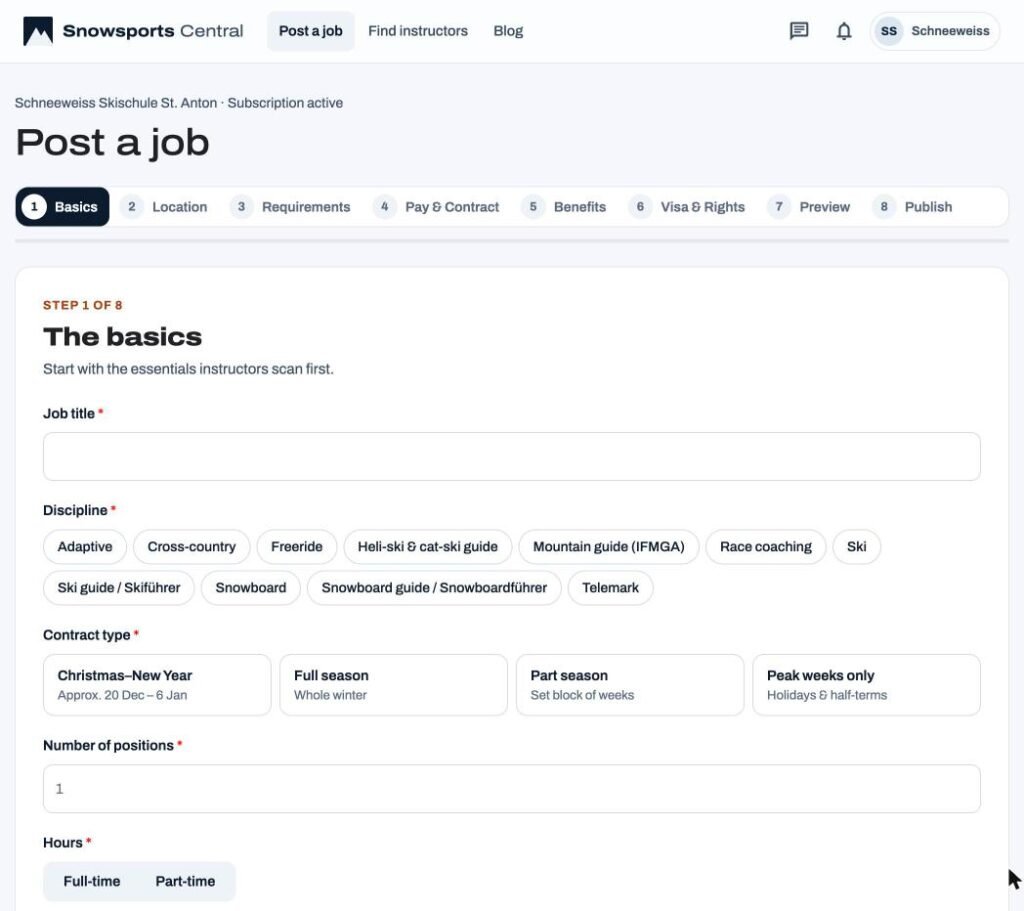Click the Snowsports Central mountain logo
This screenshot has height=911, width=1024.
pyautogui.click(x=38, y=31)
